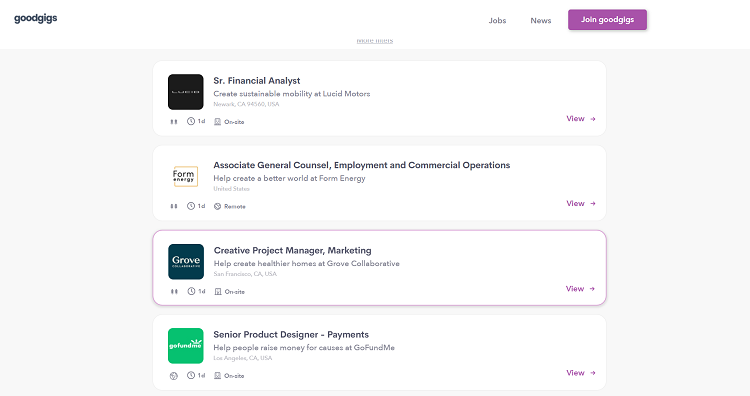This screenshot has width=750, height=396.
Task: Click the clock icon on Sr. Financial Analyst card
Action: click(191, 121)
